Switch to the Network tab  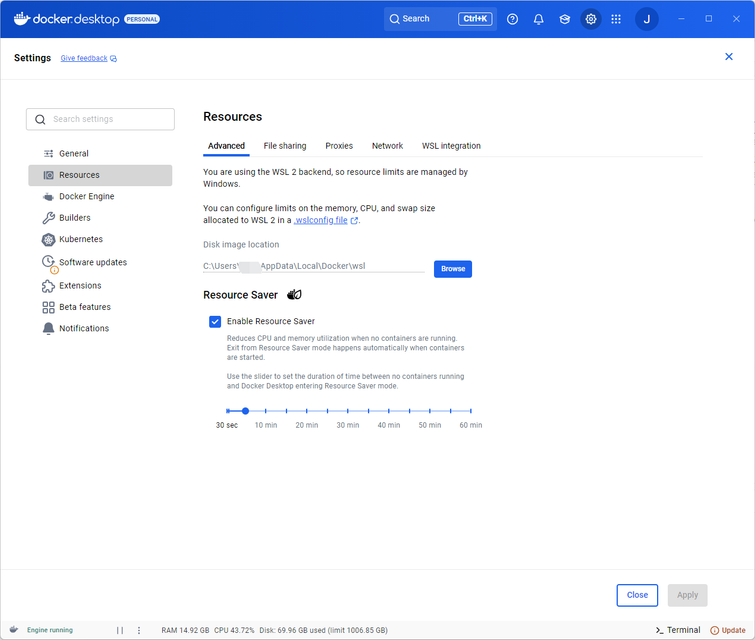coord(387,146)
